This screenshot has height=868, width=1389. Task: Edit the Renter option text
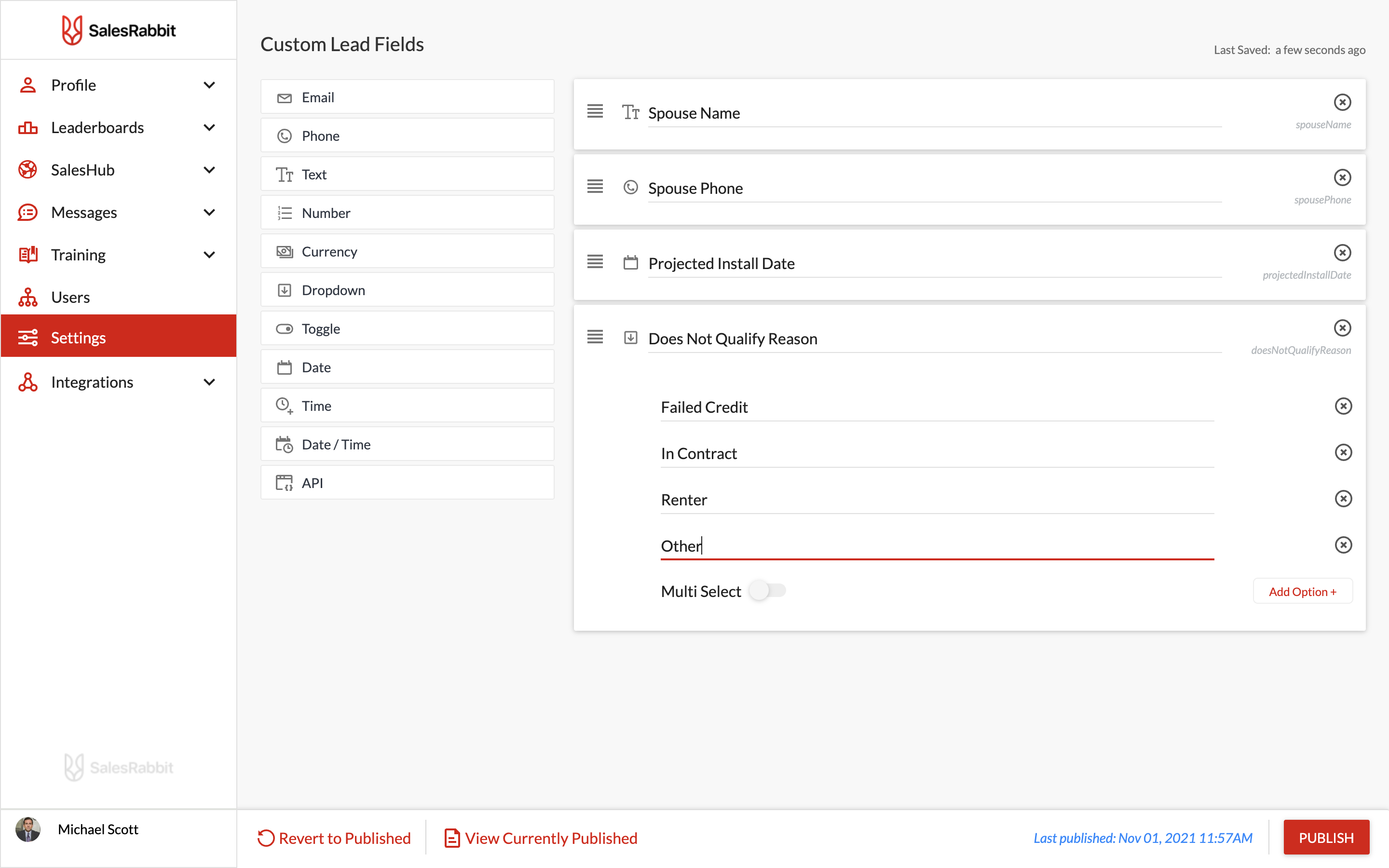coord(937,500)
